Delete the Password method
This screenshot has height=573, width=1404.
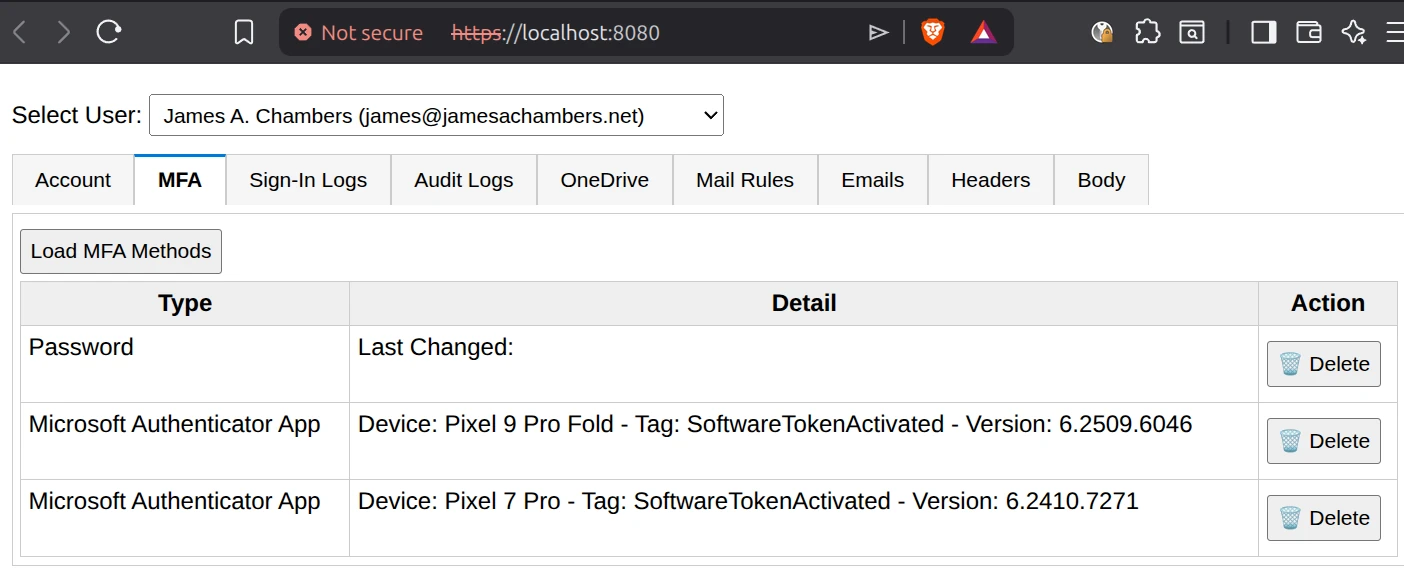coord(1324,364)
